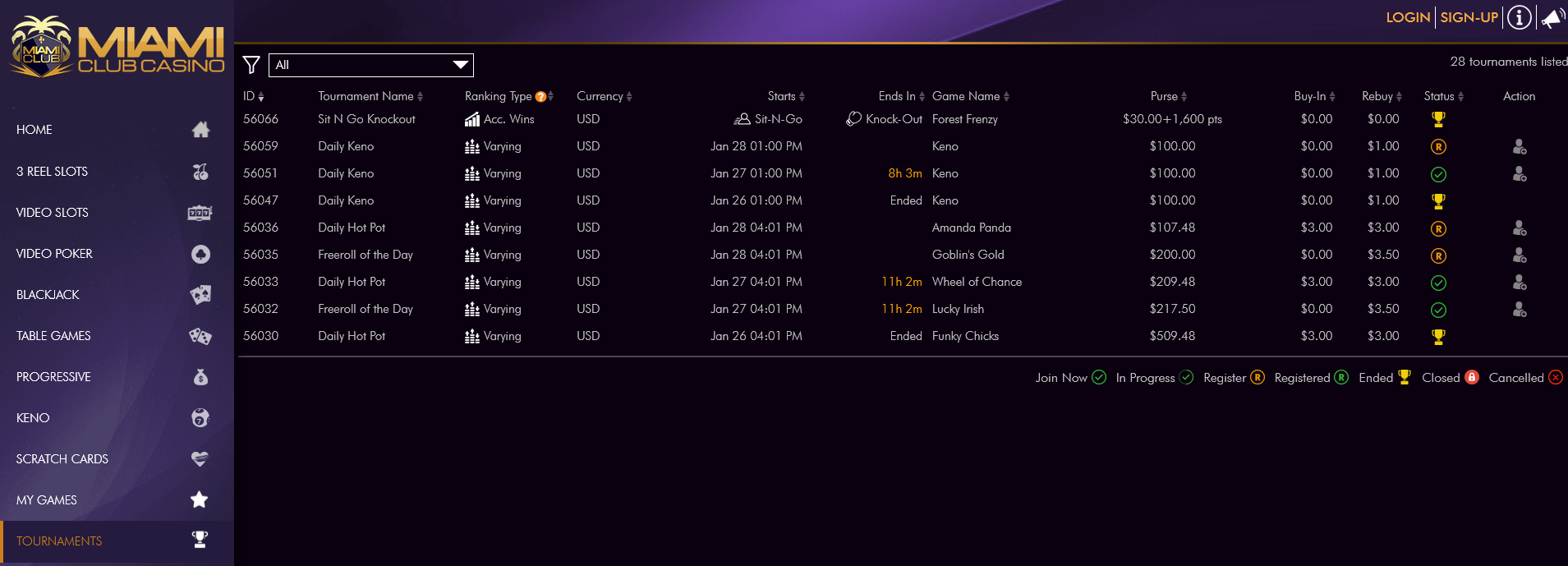Click player action icon for 56035
The image size is (1568, 566).
[1520, 255]
